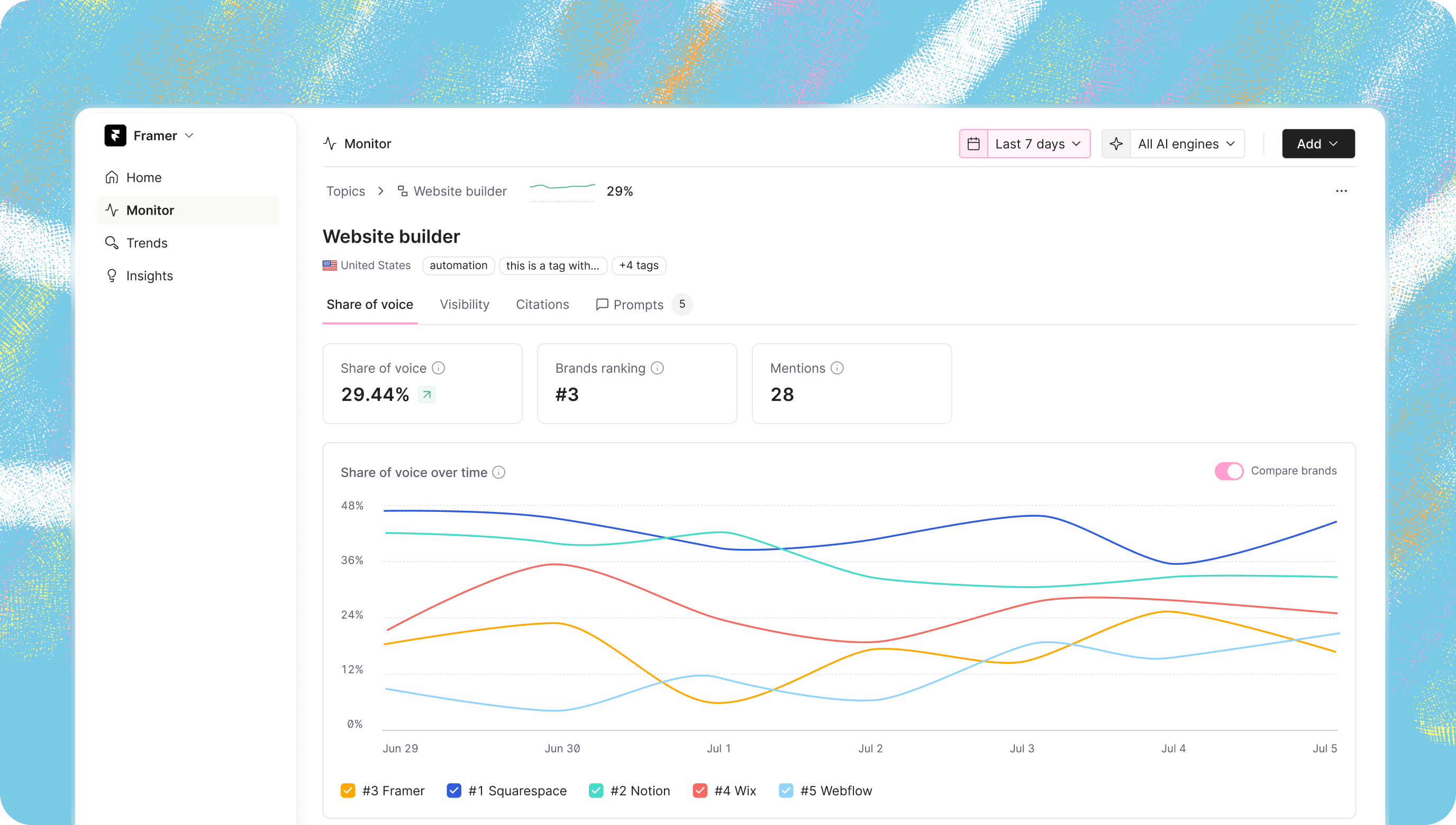Switch to the Citations tab
Screen dimensions: 1456x825
pos(542,305)
